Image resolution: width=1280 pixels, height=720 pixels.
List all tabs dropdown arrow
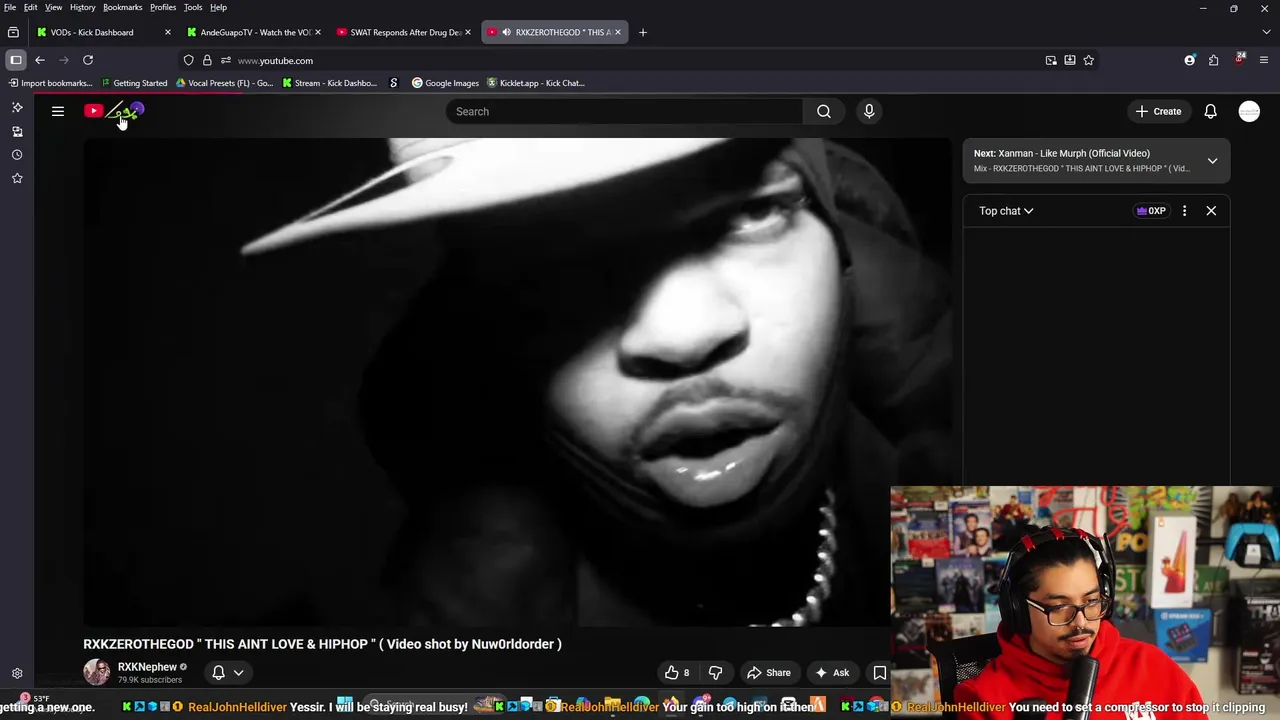(1267, 32)
